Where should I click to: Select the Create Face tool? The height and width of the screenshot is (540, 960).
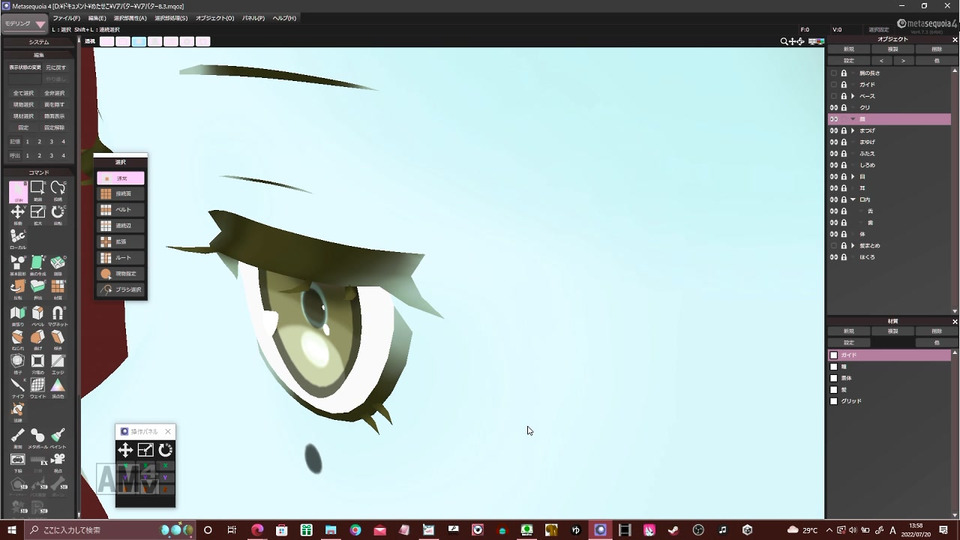click(x=38, y=263)
